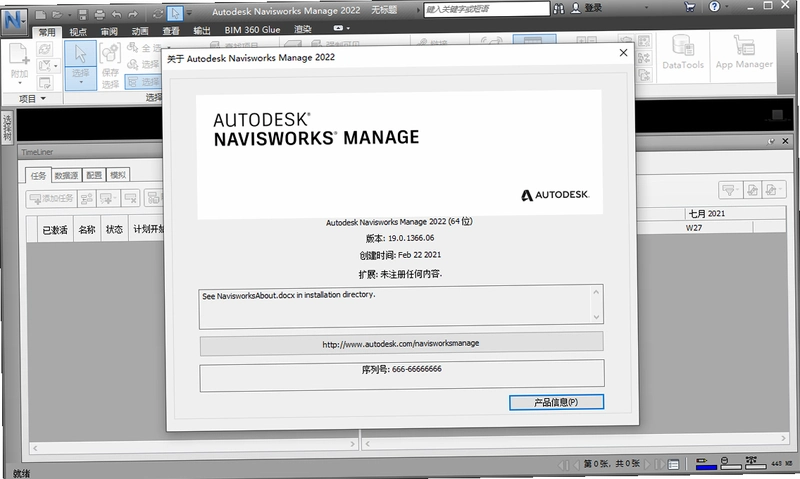The width and height of the screenshot is (800, 479).
Task: Select the 模拟 tab in TimeLiner
Action: 118,174
